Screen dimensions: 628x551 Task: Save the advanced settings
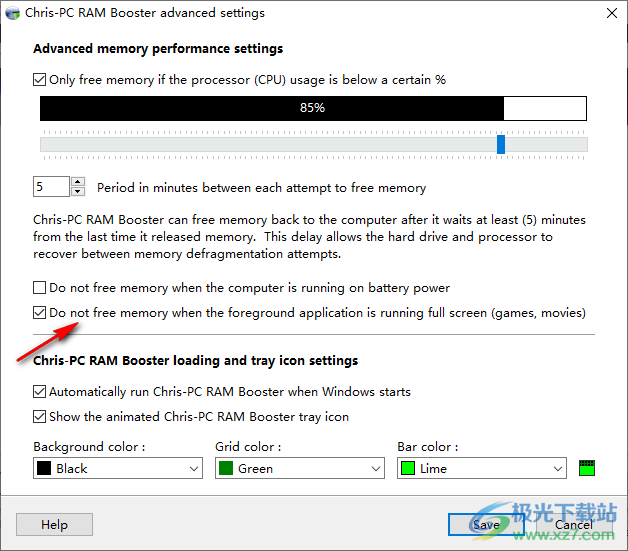(486, 524)
